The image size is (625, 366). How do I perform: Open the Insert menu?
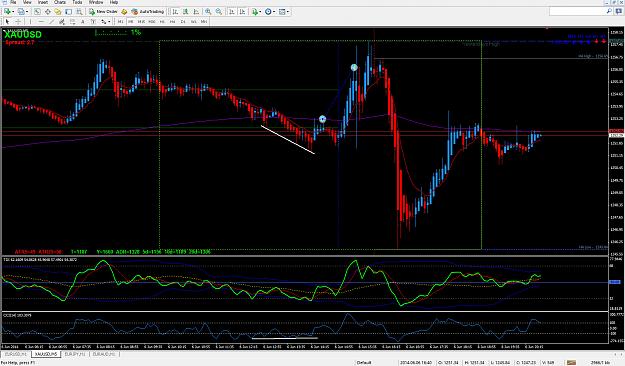(x=43, y=2)
